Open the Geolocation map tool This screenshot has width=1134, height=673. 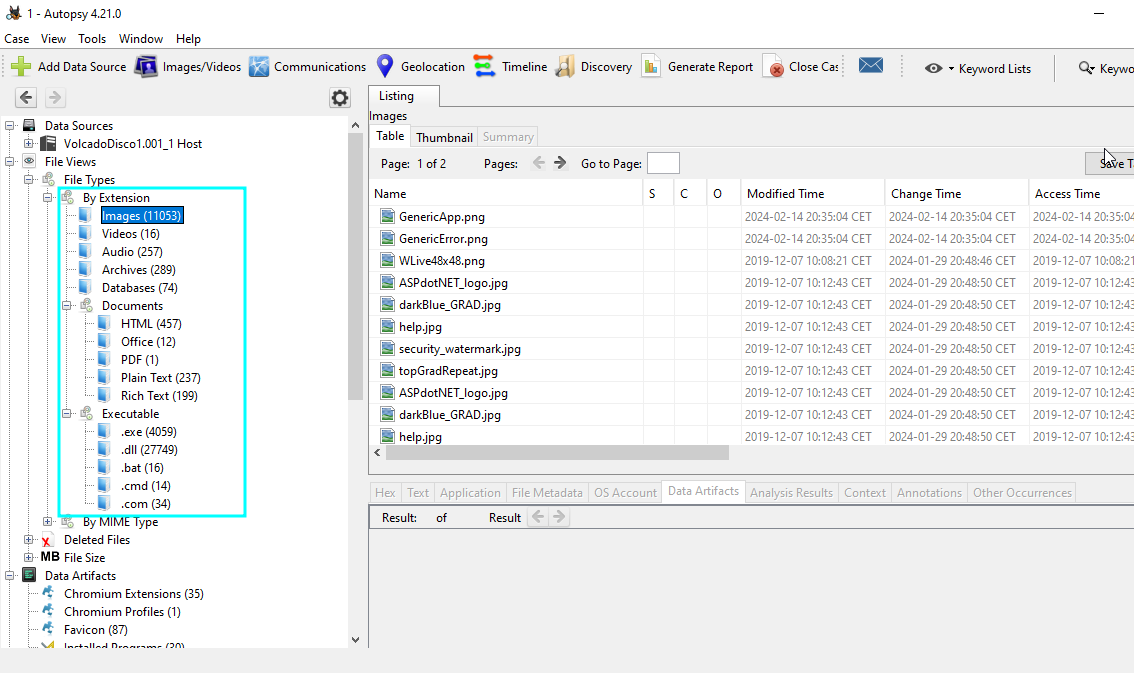point(385,67)
